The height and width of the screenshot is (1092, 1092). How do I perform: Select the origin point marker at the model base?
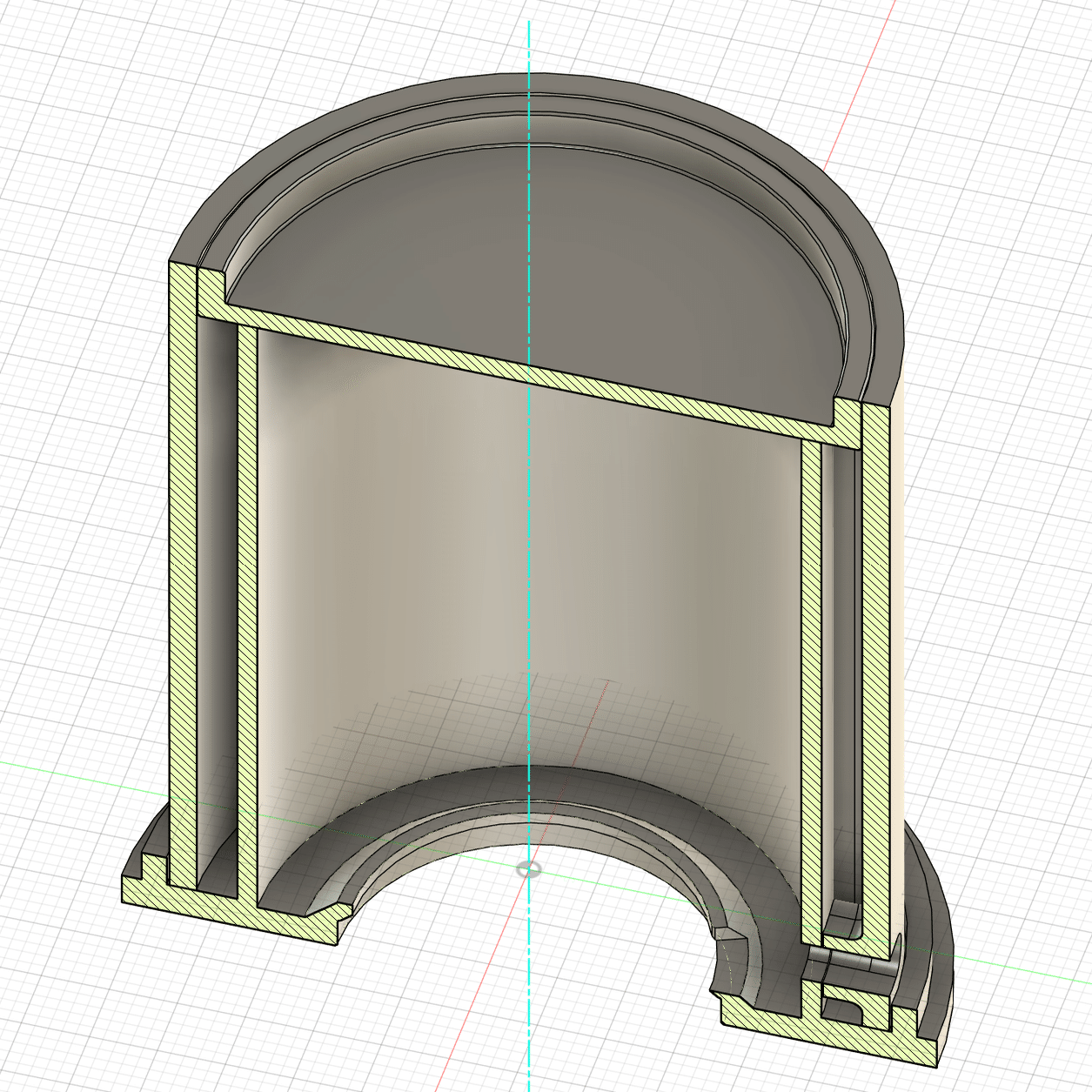529,868
